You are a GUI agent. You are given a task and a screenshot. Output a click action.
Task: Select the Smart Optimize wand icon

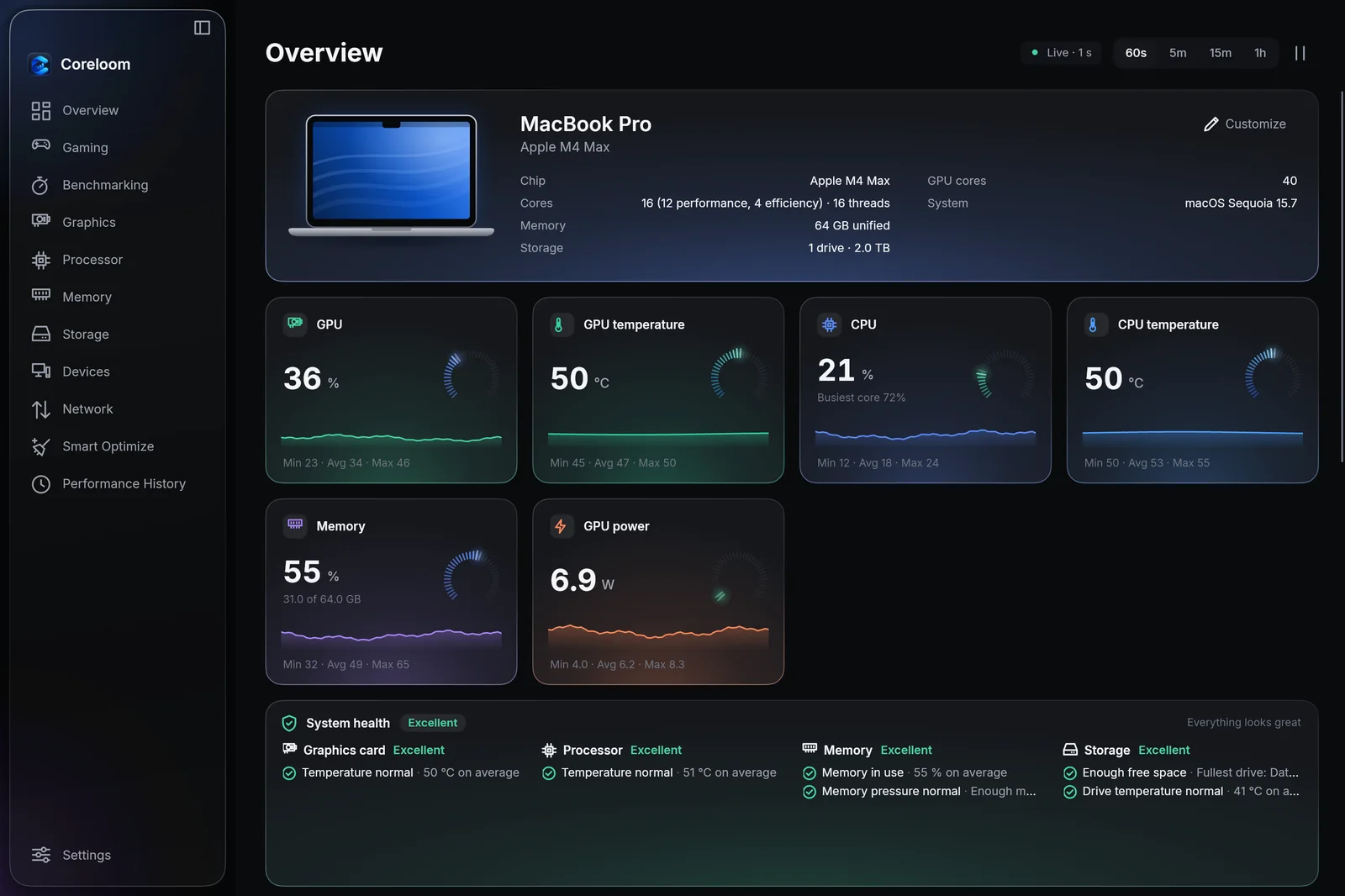point(40,446)
